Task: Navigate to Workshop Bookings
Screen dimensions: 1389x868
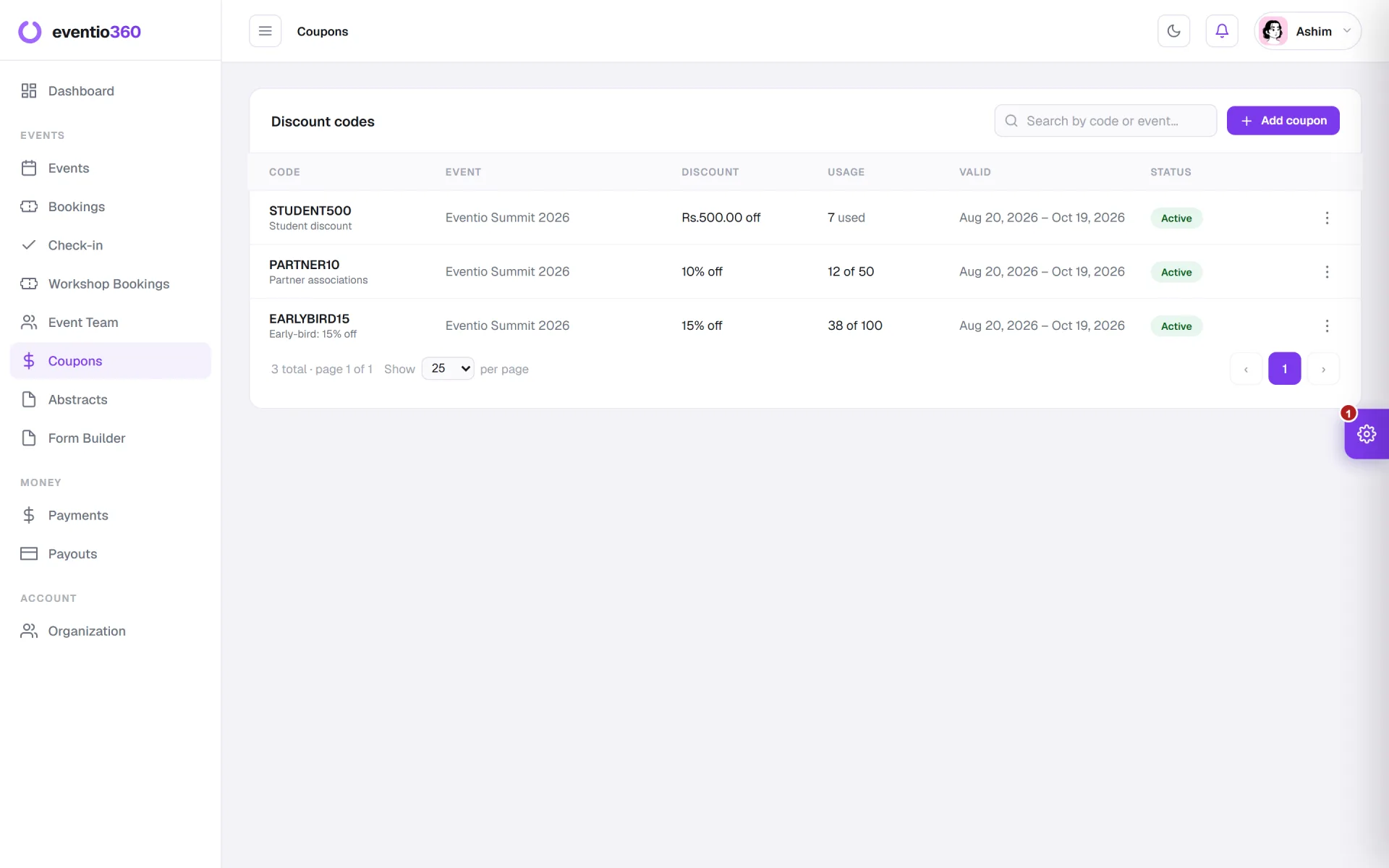Action: pyautogui.click(x=110, y=284)
